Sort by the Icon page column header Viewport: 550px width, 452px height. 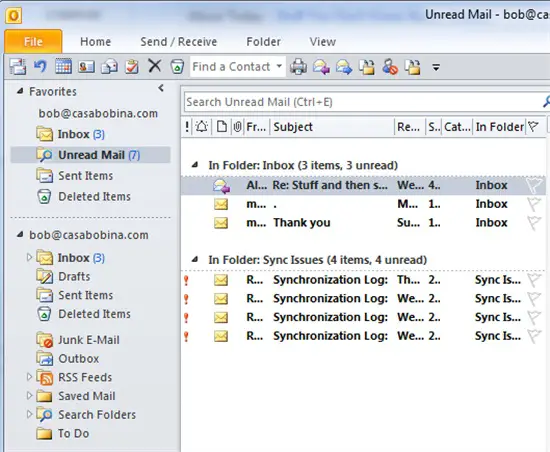[221, 127]
